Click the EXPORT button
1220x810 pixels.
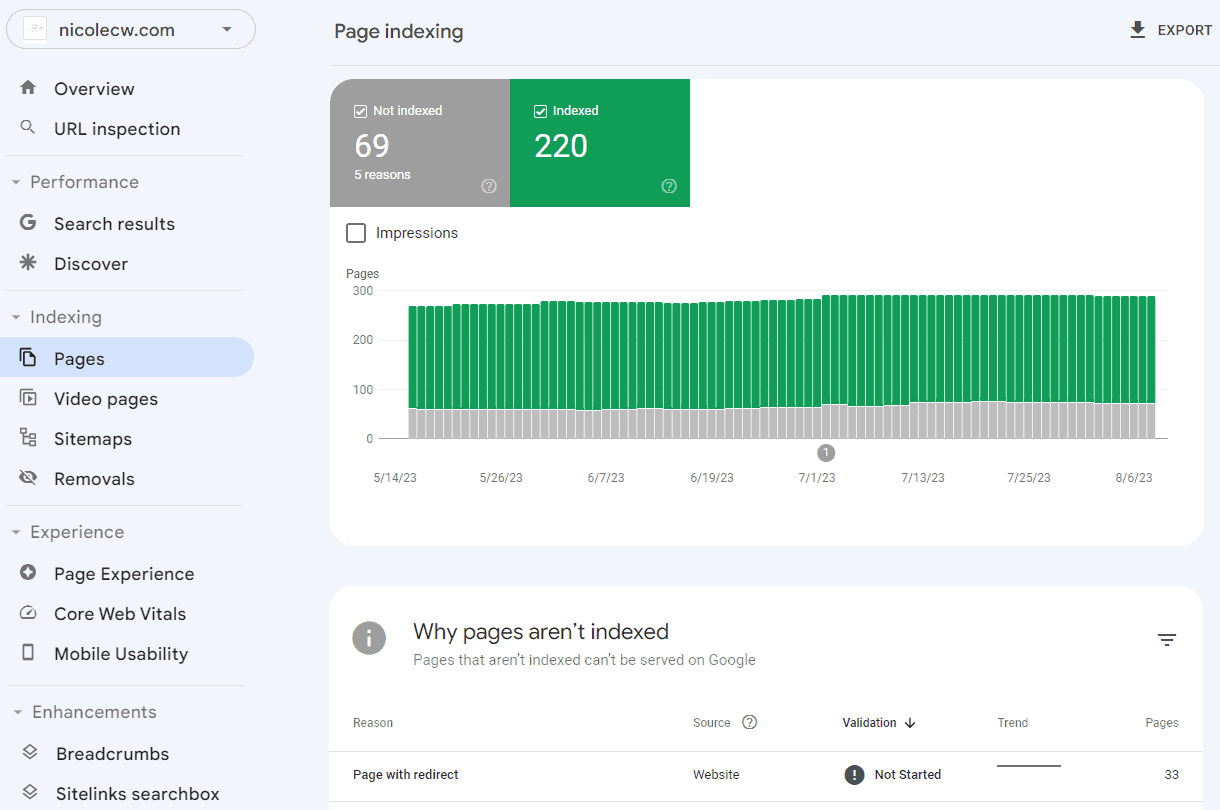coord(1170,30)
